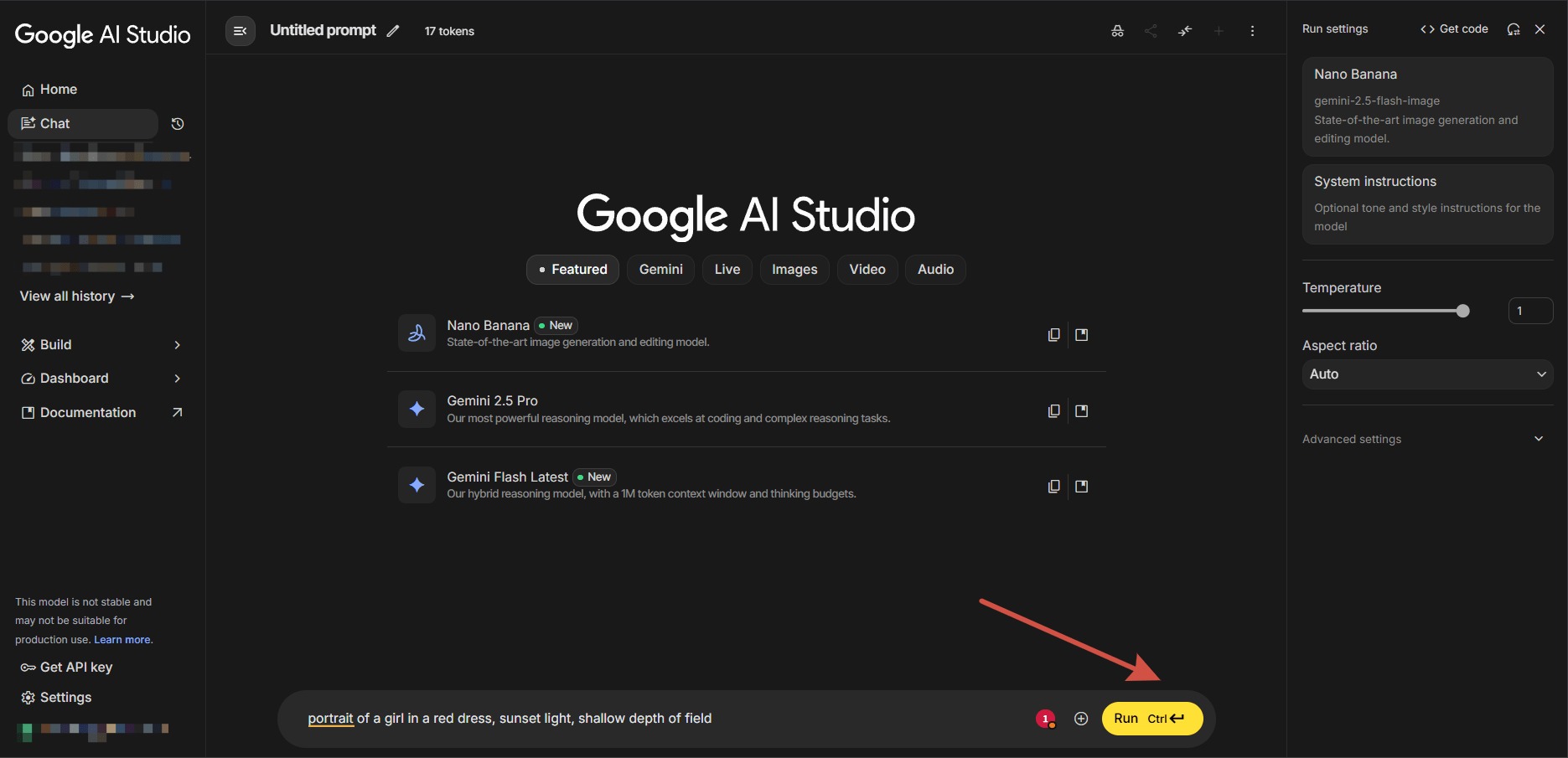Viewport: 1568px width, 758px height.
Task: Copy the Nano Banana model using its copy icon
Action: [1053, 335]
